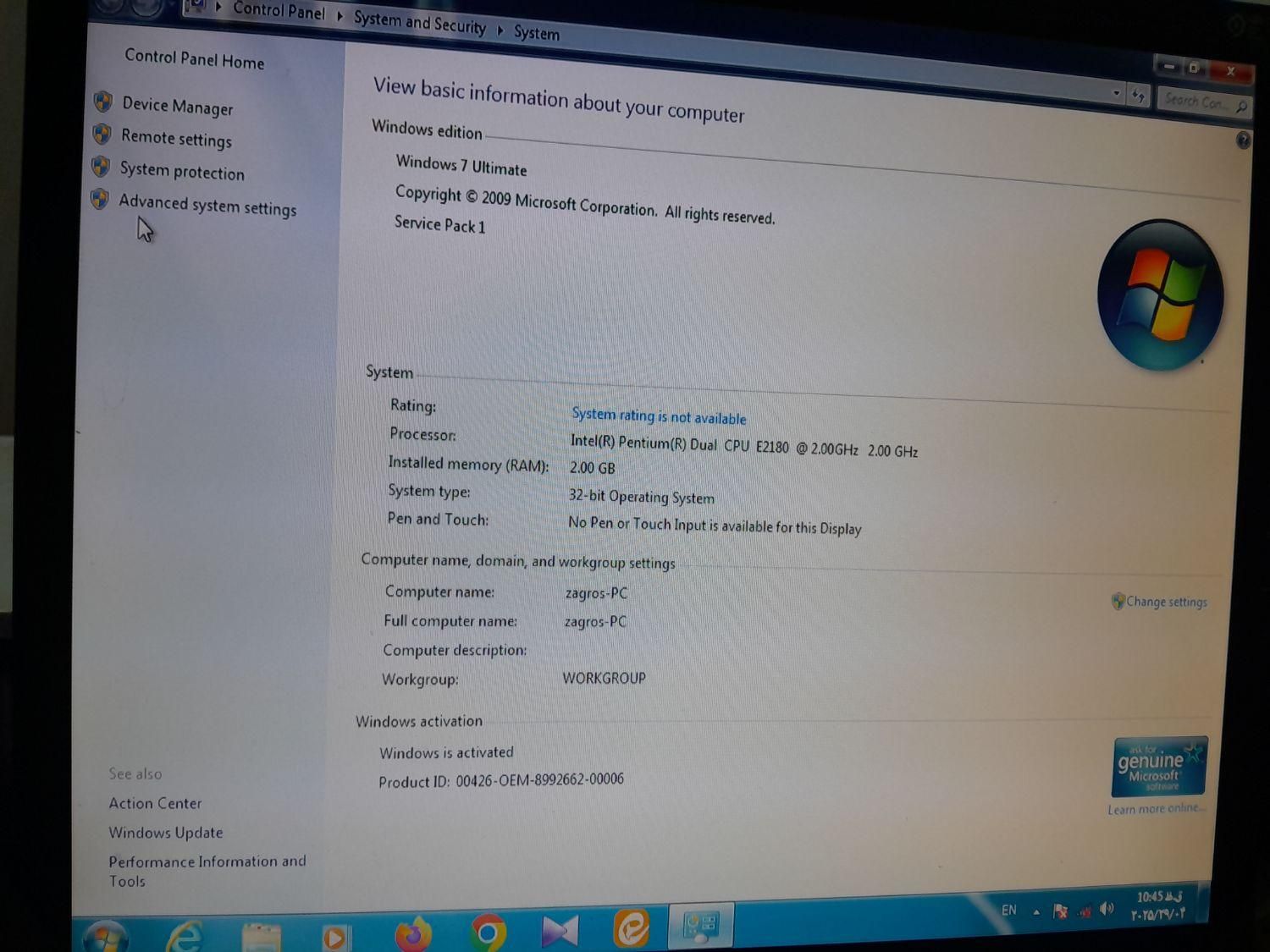Open Action Center under See also
The image size is (1270, 952).
click(x=155, y=803)
